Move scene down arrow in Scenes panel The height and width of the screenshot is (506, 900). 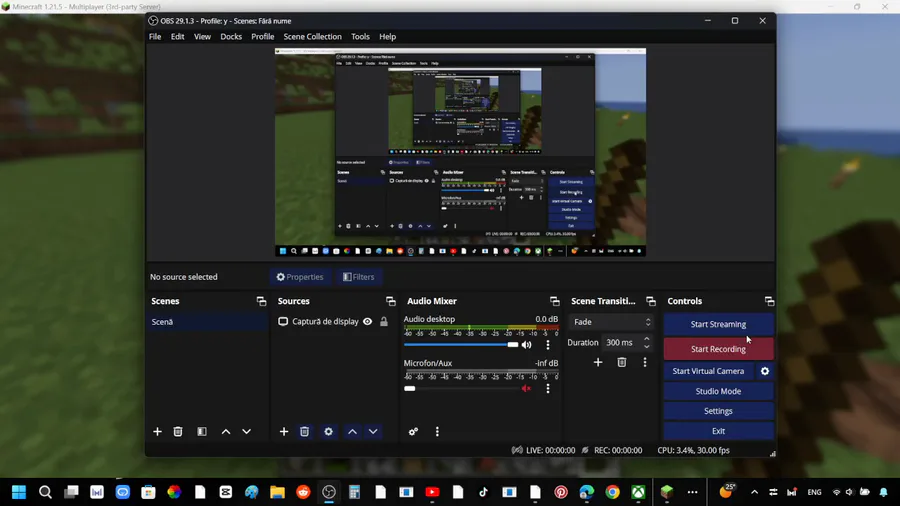[x=246, y=431]
